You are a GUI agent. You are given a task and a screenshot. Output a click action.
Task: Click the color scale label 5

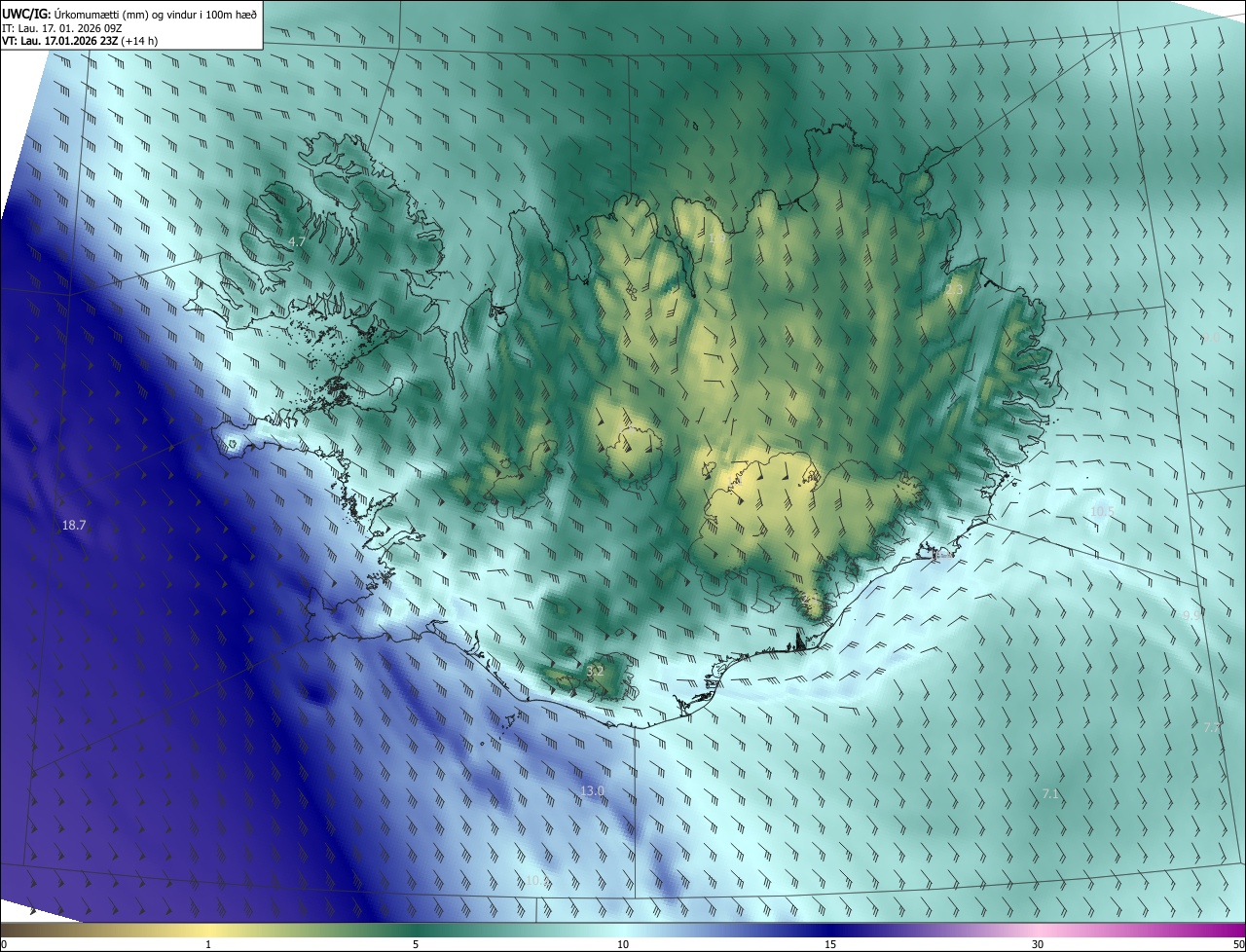[x=416, y=944]
